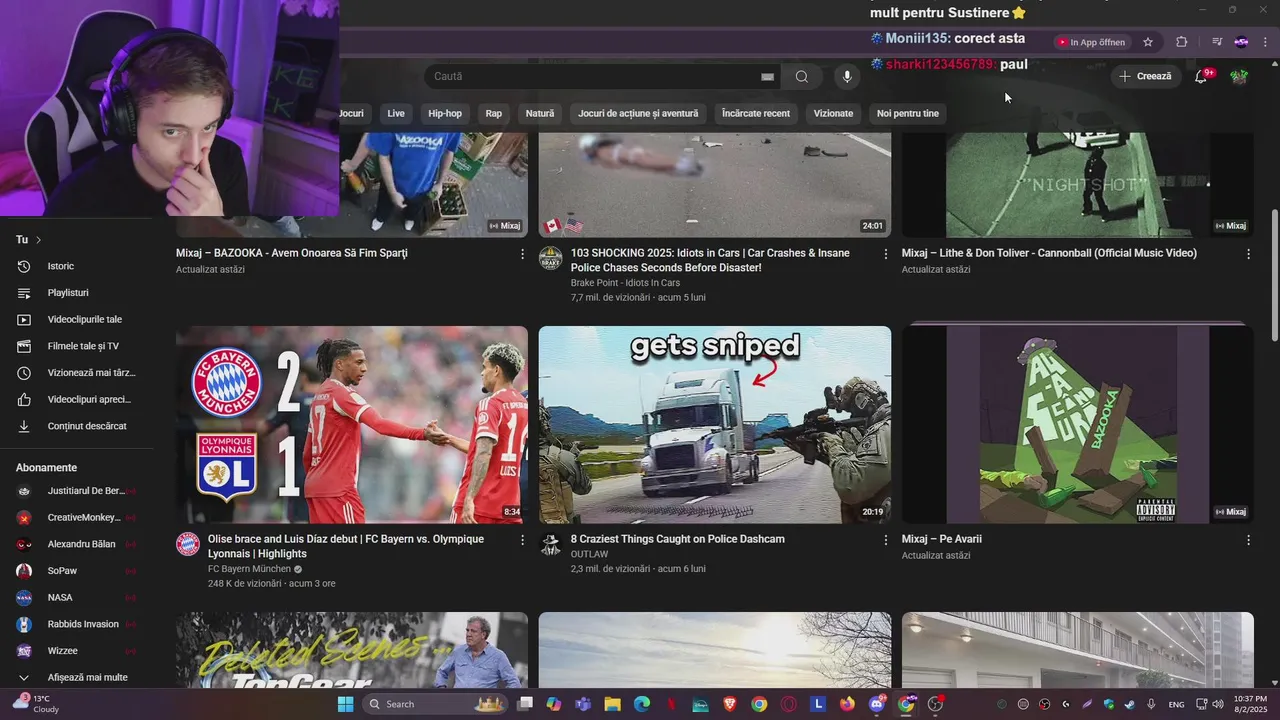Select the Live filter chip
Screen dimensions: 1280x720
396,113
